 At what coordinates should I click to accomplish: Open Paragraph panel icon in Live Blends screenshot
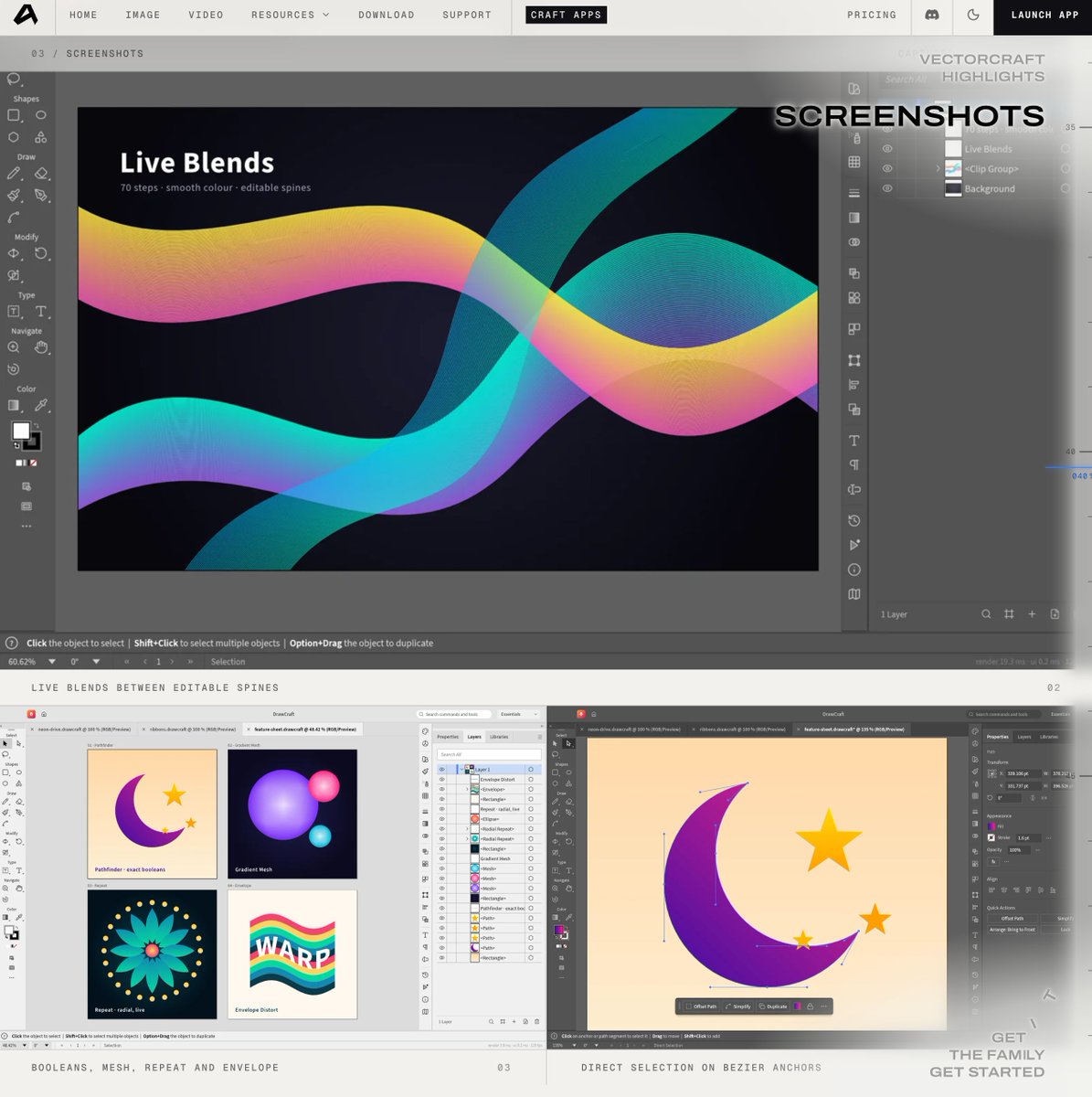pyautogui.click(x=854, y=464)
